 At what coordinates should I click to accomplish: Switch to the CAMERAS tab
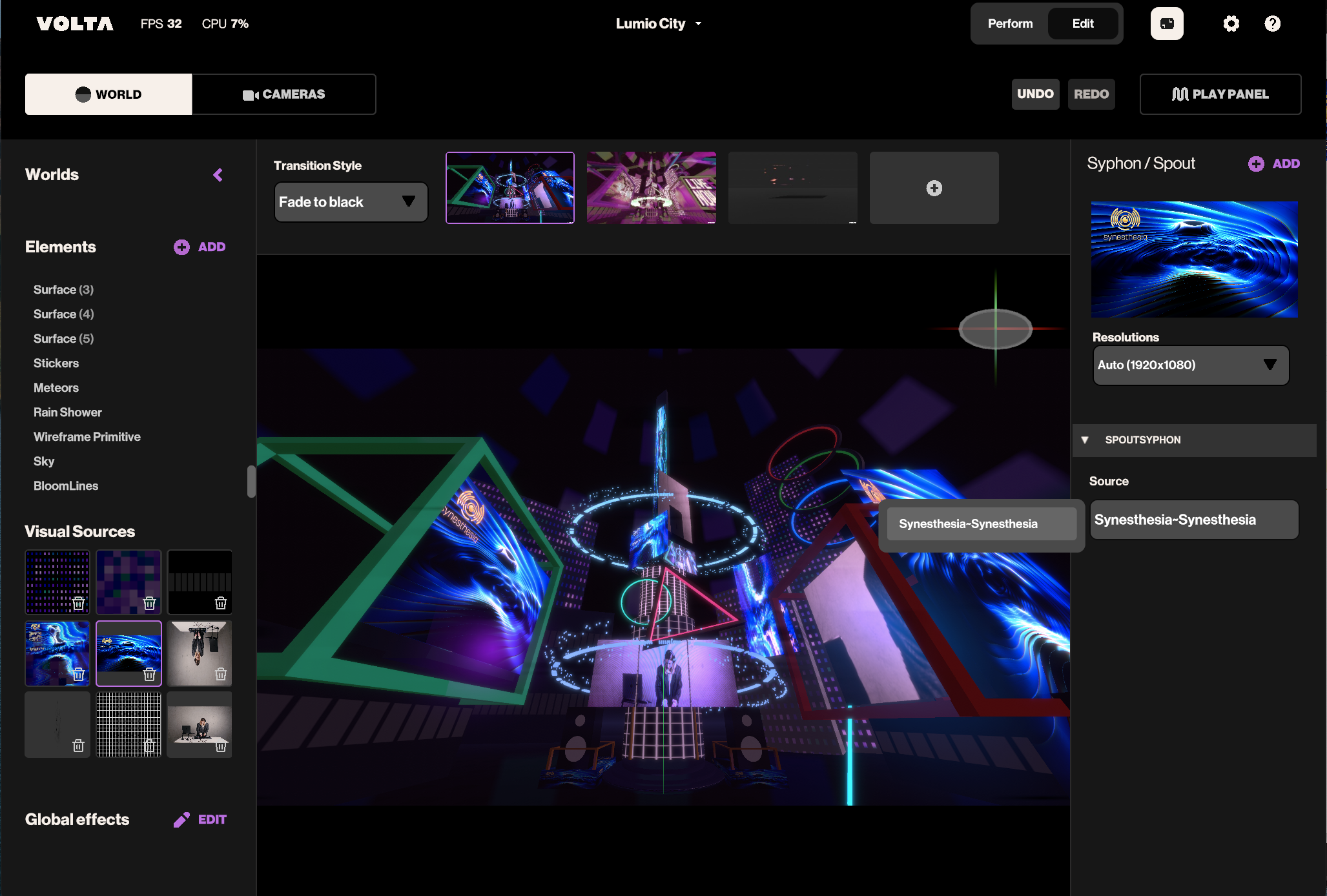click(284, 94)
